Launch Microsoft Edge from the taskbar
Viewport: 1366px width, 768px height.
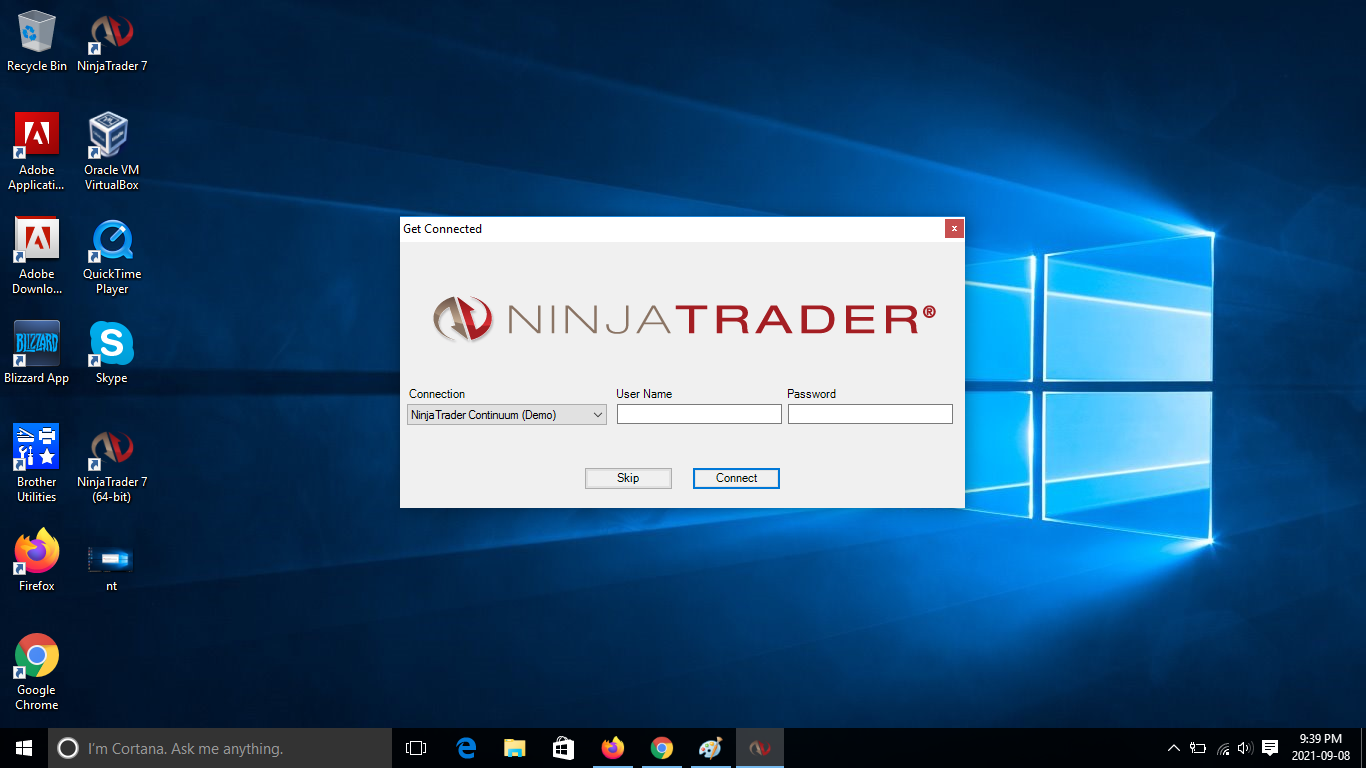coord(466,748)
